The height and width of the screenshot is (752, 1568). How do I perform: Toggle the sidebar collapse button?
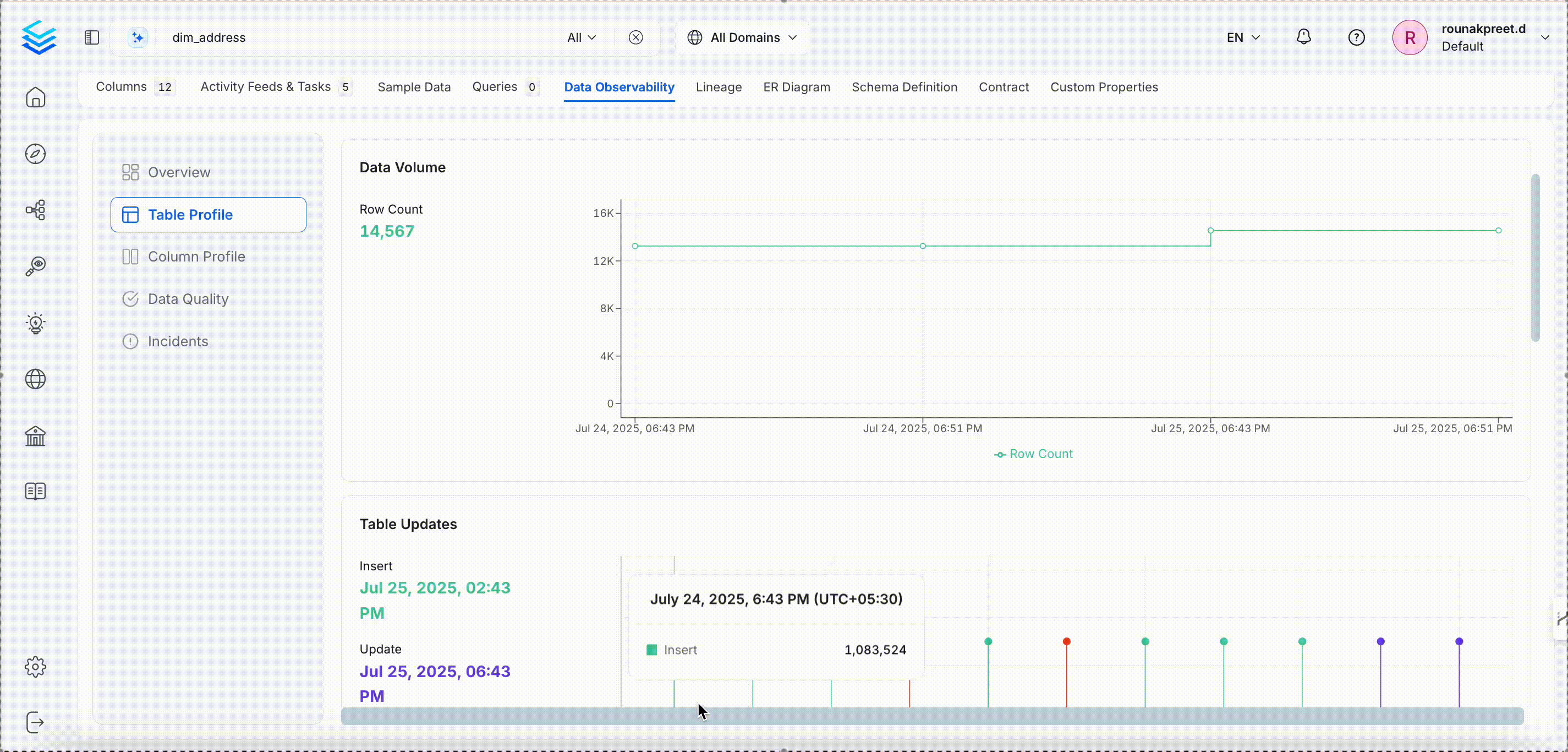pyautogui.click(x=92, y=37)
